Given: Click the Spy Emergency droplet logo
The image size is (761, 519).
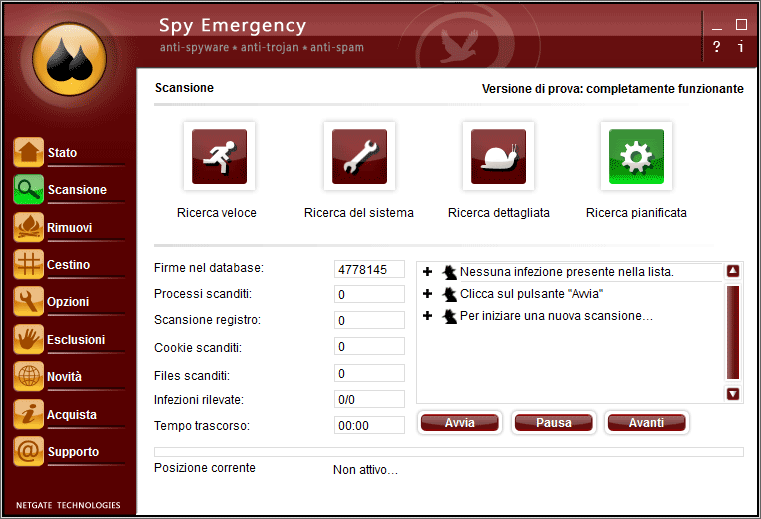Looking at the screenshot, I should pos(69,59).
